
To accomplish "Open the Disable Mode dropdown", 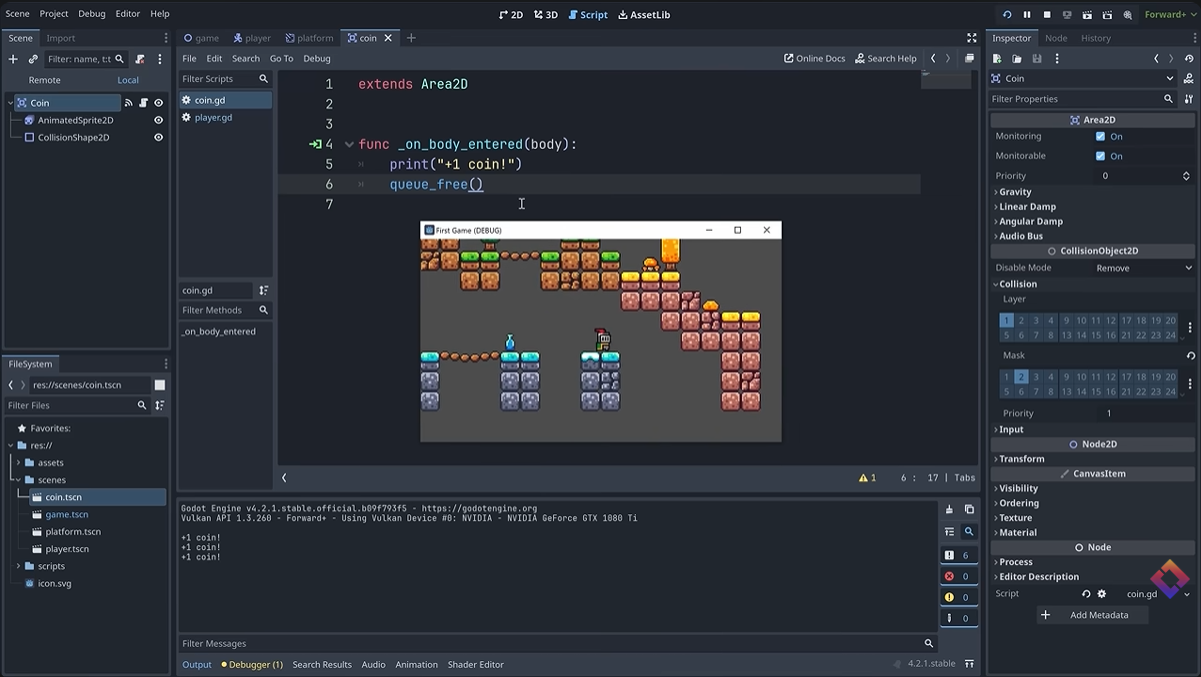I will [1143, 268].
